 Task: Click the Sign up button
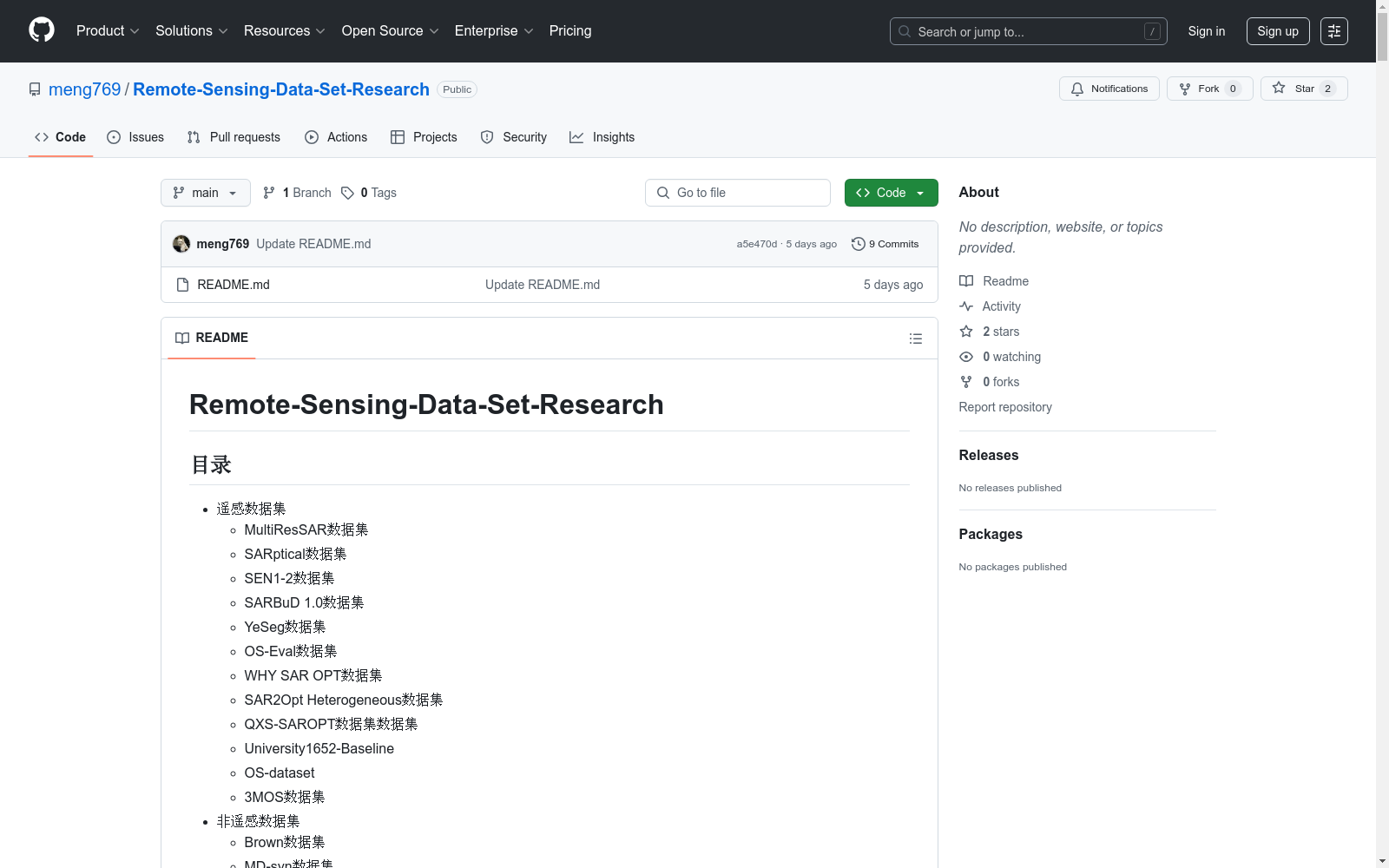pyautogui.click(x=1278, y=31)
